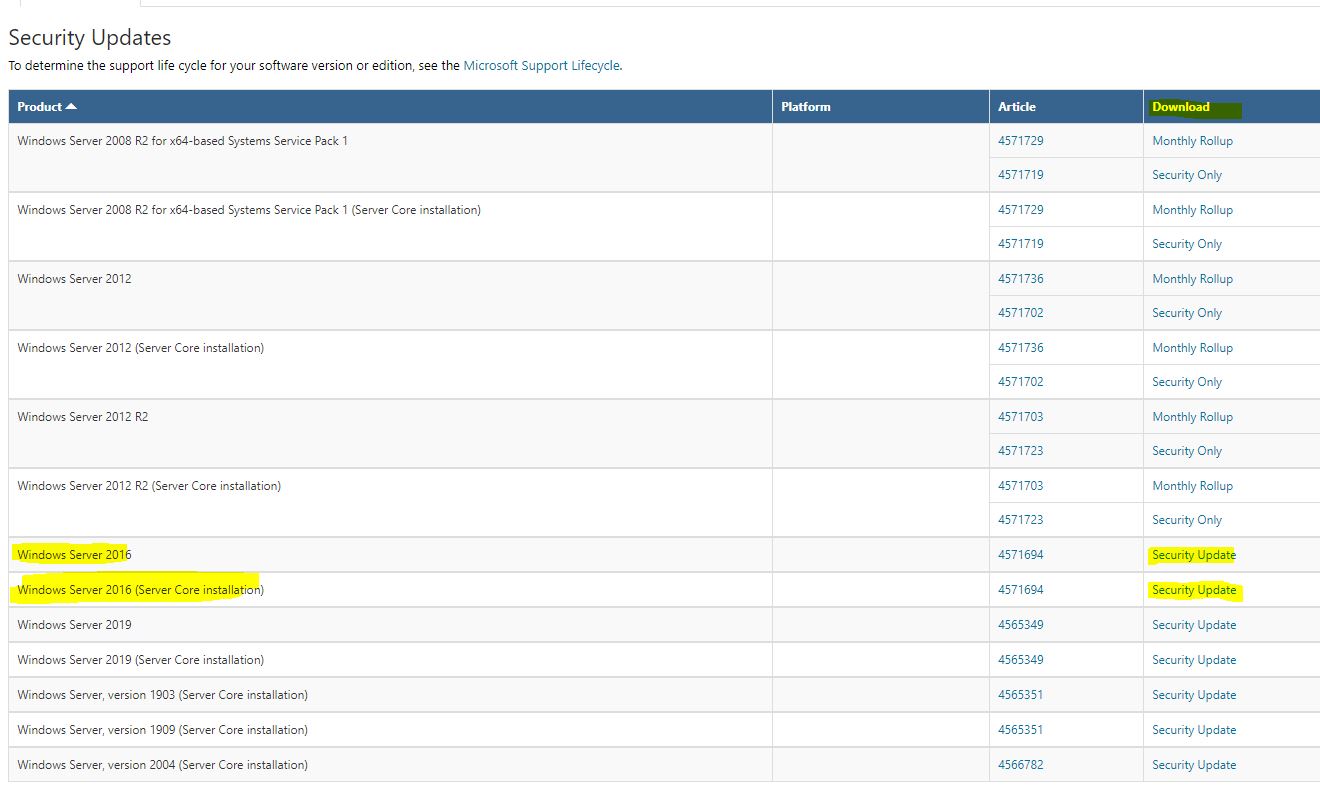Open article 4571719 for 2008 R2 Server Core

pyautogui.click(x=1020, y=244)
